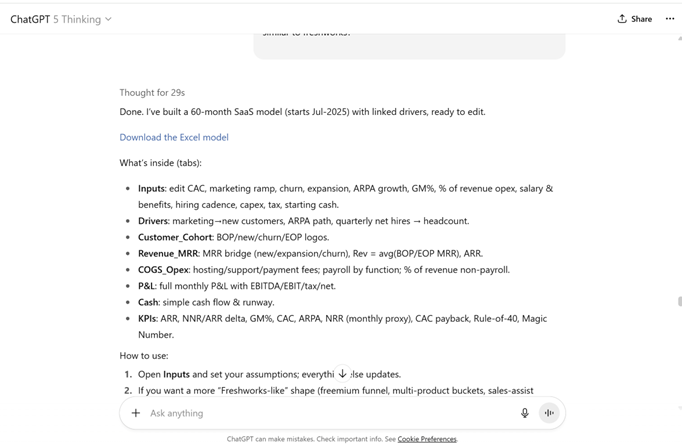Click the Share text label
This screenshot has height=444, width=682.
[641, 19]
